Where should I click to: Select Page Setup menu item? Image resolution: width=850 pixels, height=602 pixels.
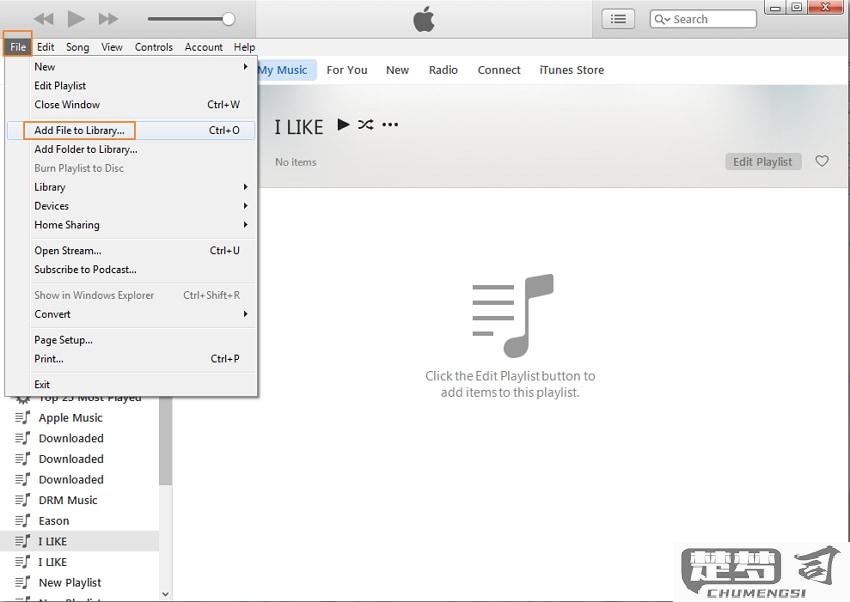click(x=131, y=340)
